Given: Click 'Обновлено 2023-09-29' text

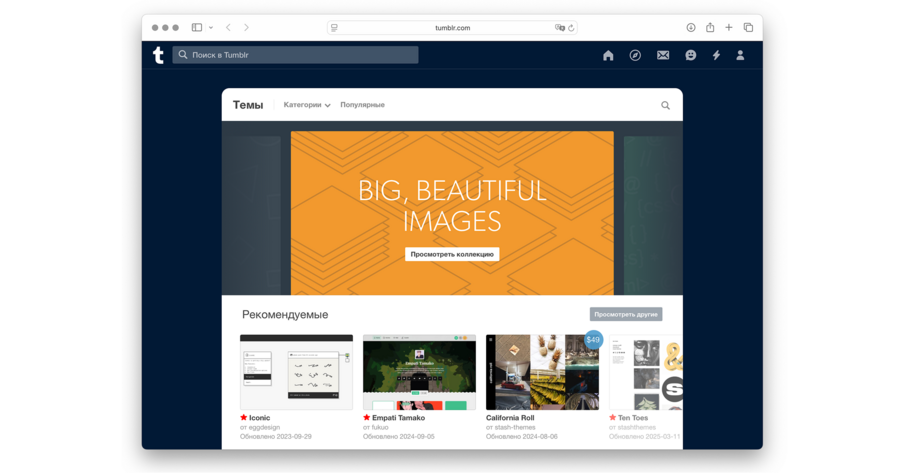Looking at the screenshot, I should [x=276, y=437].
